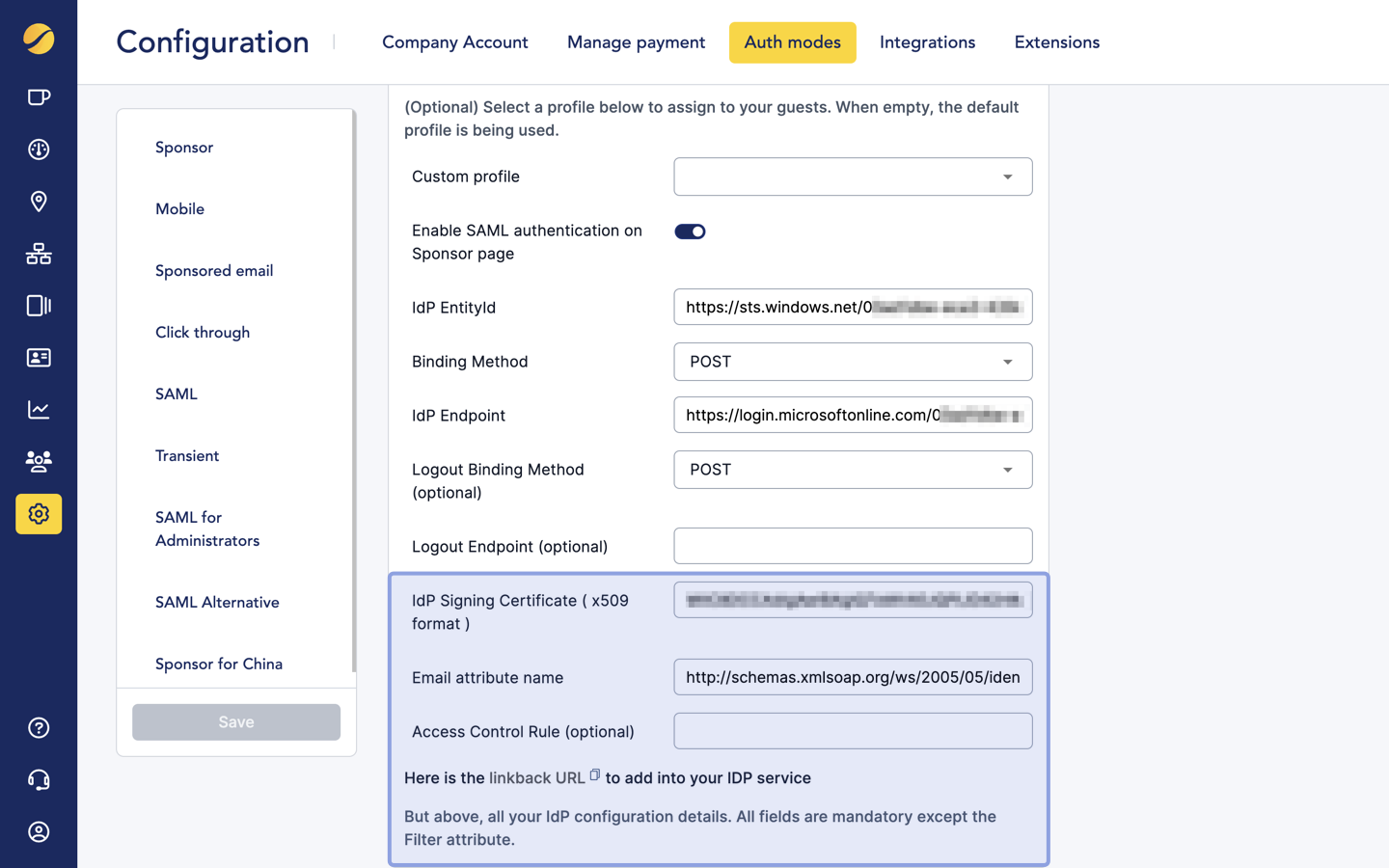Screen dimensions: 1389x868
Task: Click the help question mark icon
Action: [39, 728]
